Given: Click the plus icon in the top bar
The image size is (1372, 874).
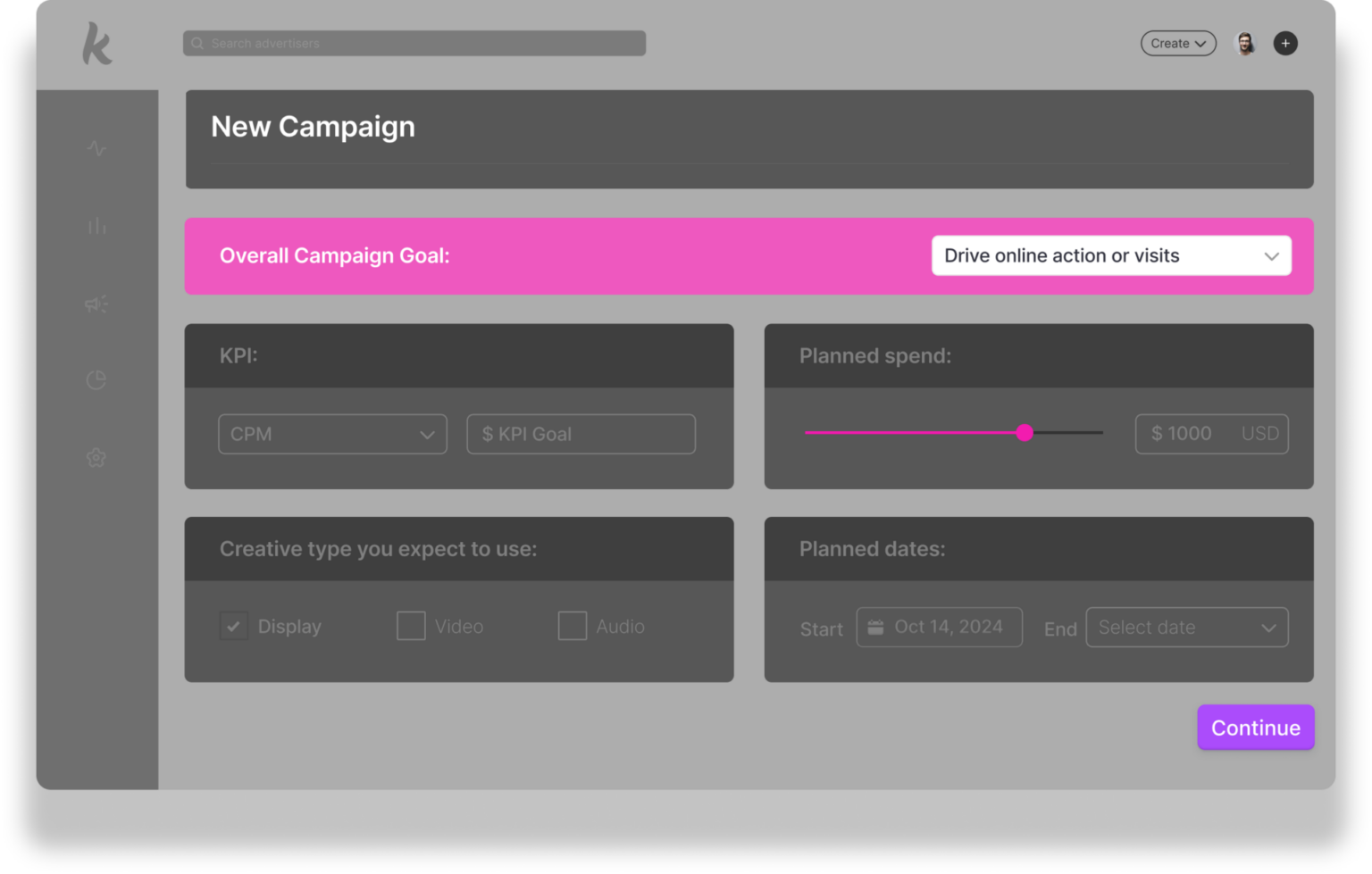Looking at the screenshot, I should click(x=1285, y=43).
